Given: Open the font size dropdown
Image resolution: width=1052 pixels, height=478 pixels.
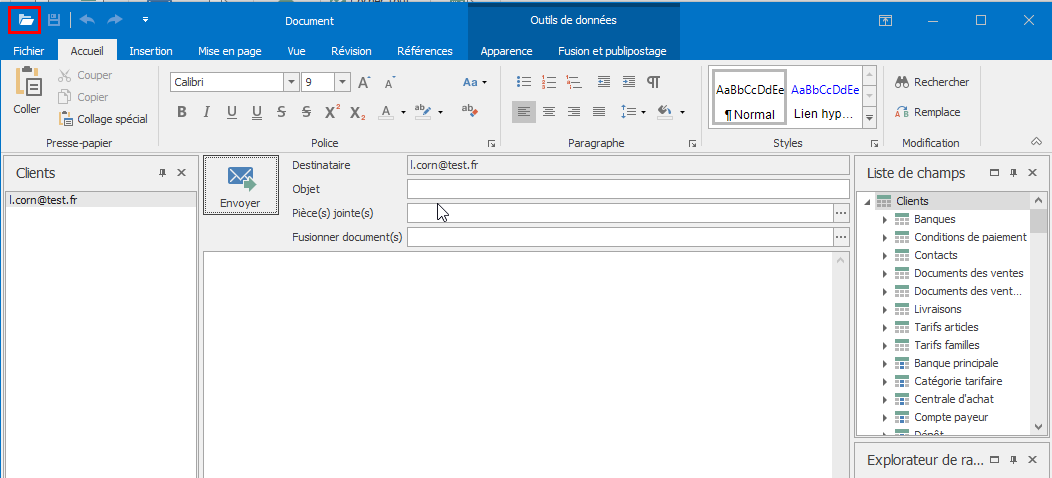Looking at the screenshot, I should point(342,82).
